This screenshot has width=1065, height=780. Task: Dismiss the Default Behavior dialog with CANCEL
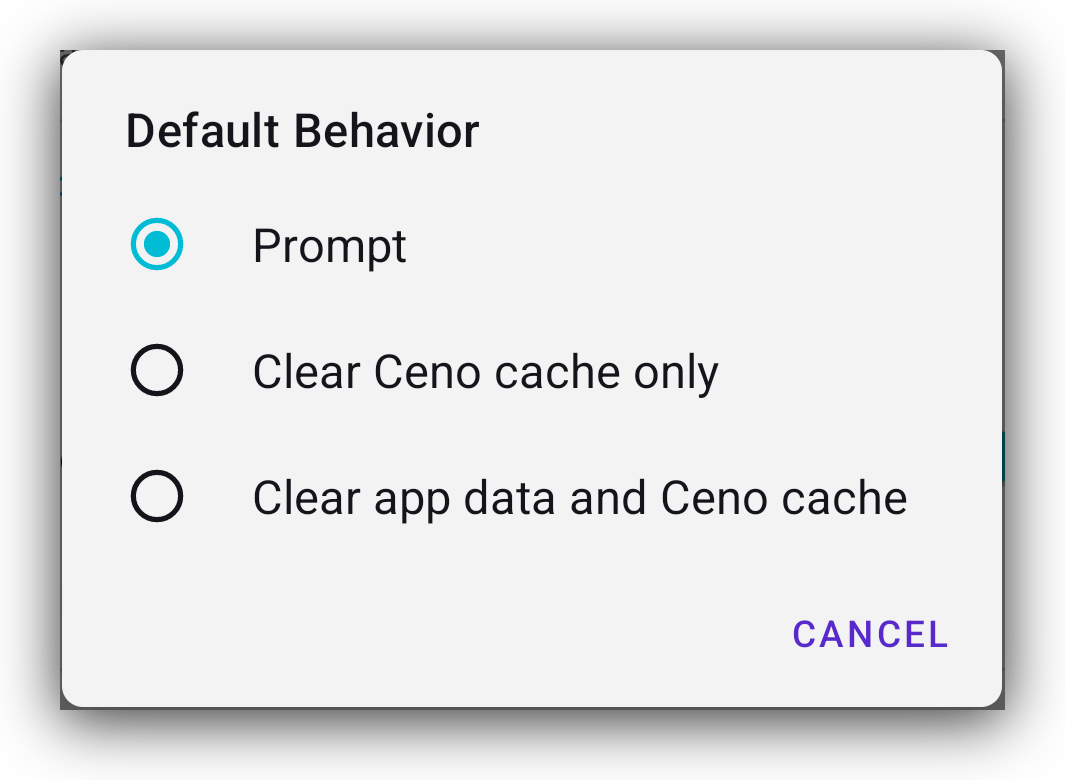(x=869, y=633)
